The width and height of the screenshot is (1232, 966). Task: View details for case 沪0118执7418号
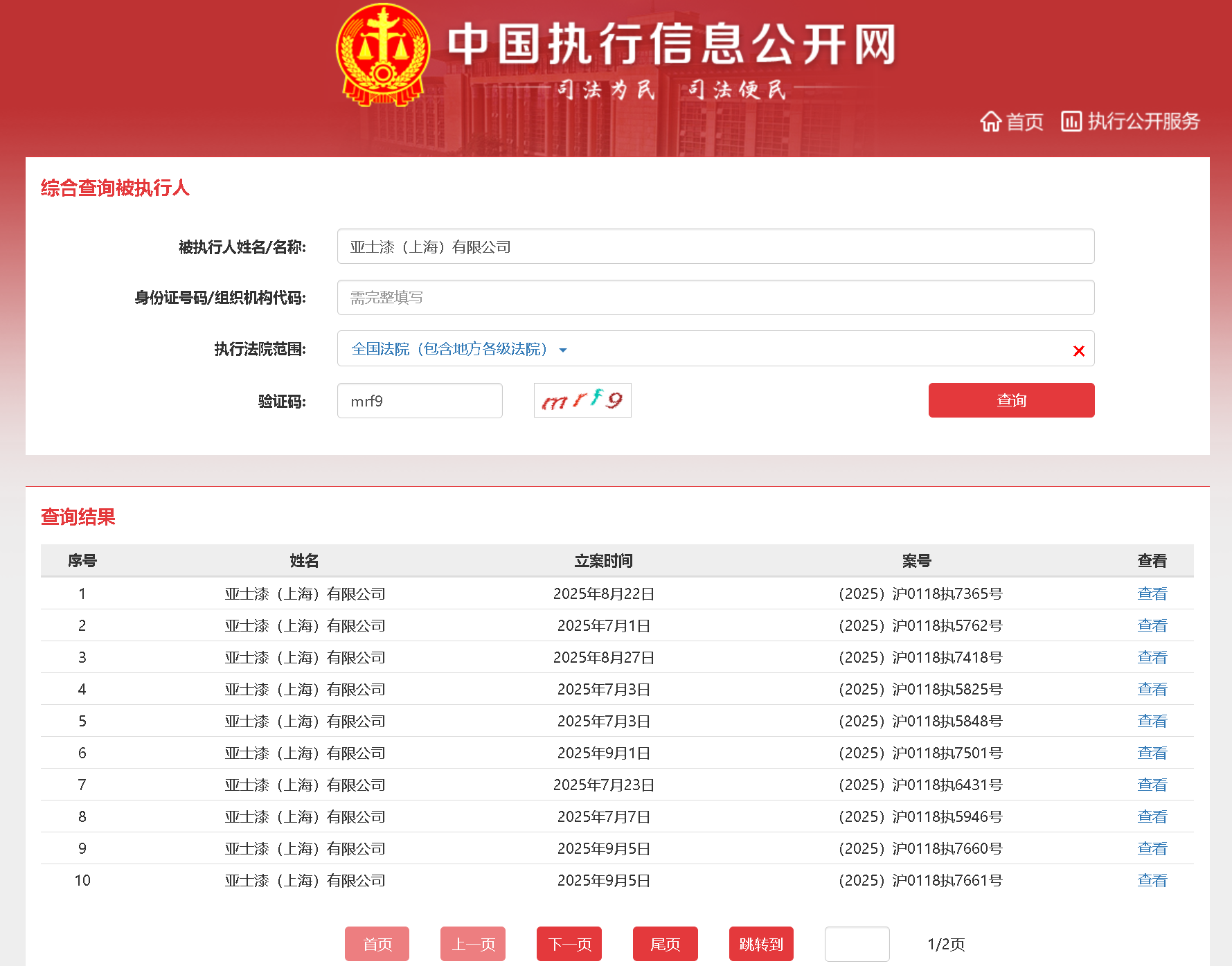[x=1152, y=657]
